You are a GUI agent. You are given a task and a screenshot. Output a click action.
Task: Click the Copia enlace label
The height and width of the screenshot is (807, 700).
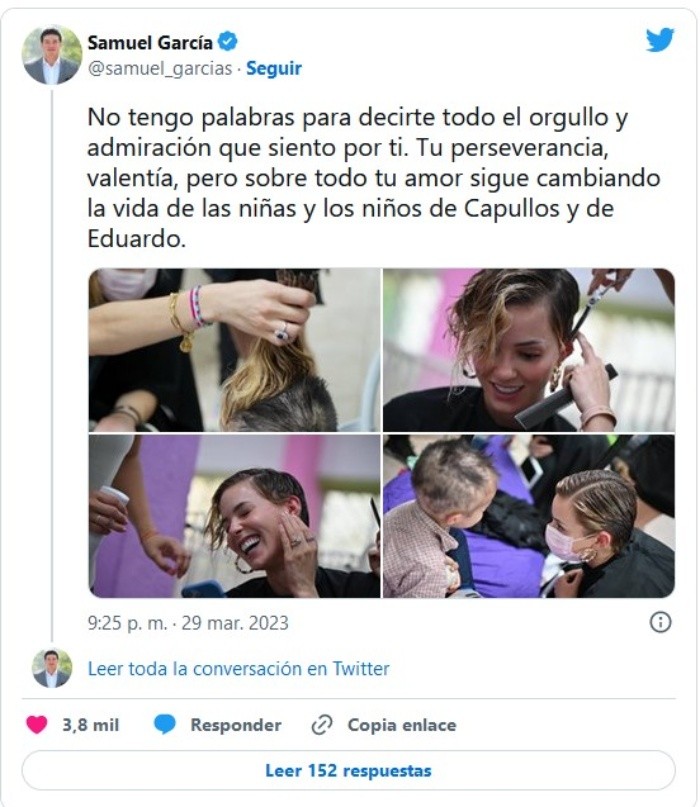[x=402, y=725]
